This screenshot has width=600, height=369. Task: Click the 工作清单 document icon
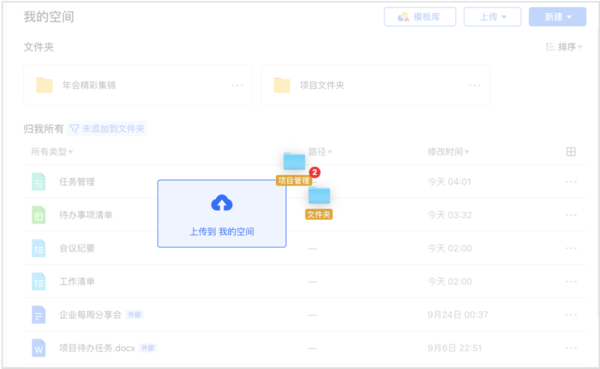click(39, 281)
